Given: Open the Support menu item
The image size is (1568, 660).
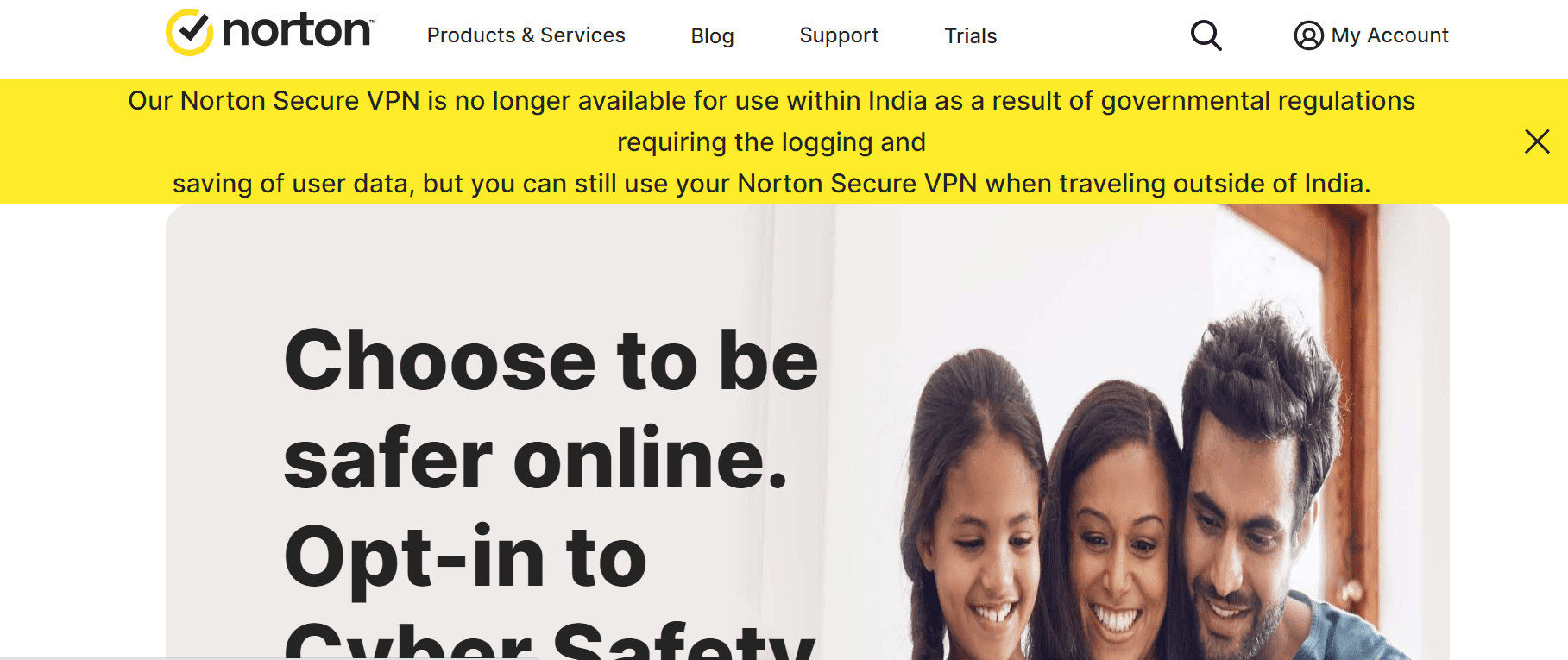Looking at the screenshot, I should 839,36.
